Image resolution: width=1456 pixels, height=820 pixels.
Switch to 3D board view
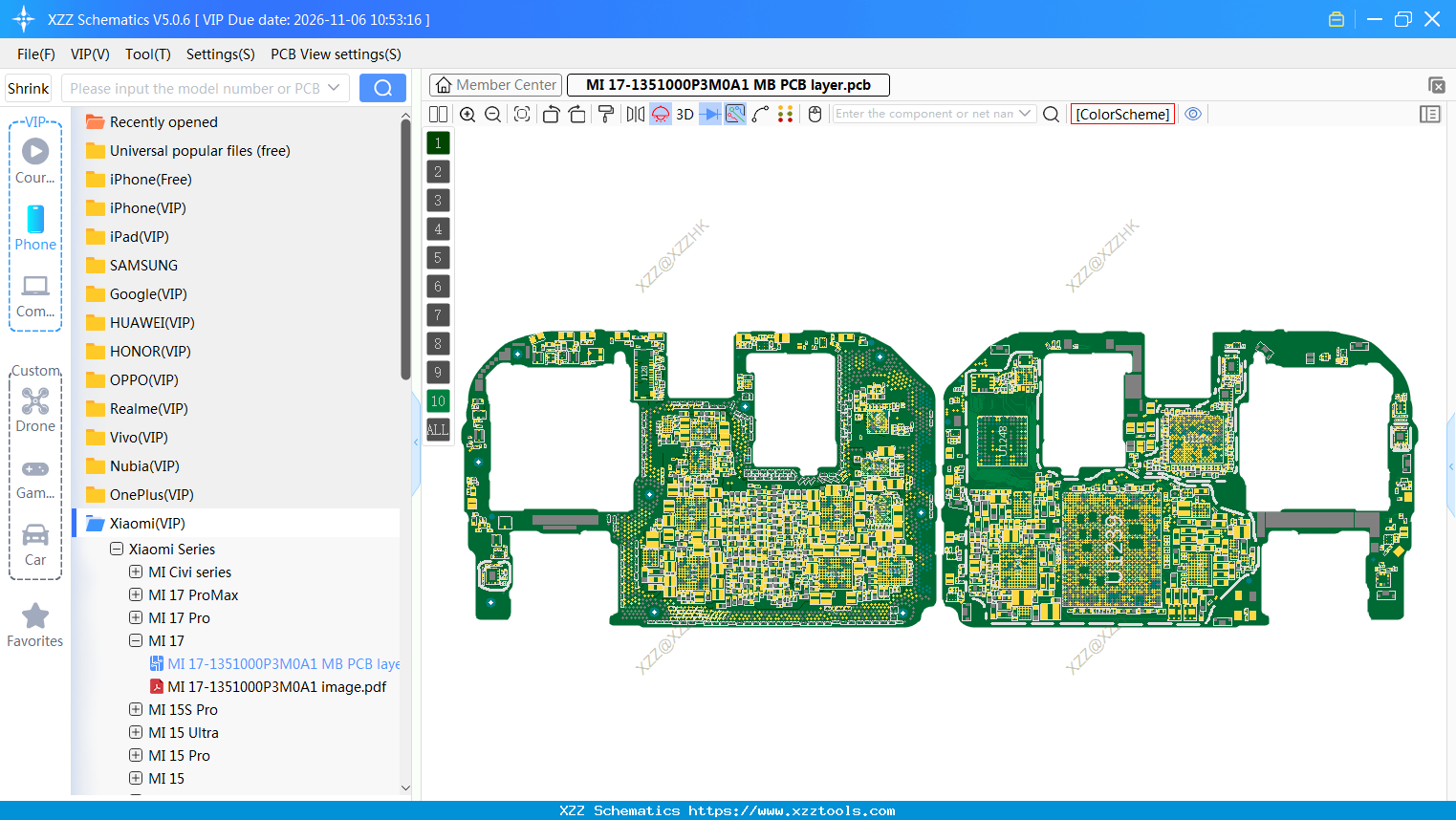(x=685, y=114)
